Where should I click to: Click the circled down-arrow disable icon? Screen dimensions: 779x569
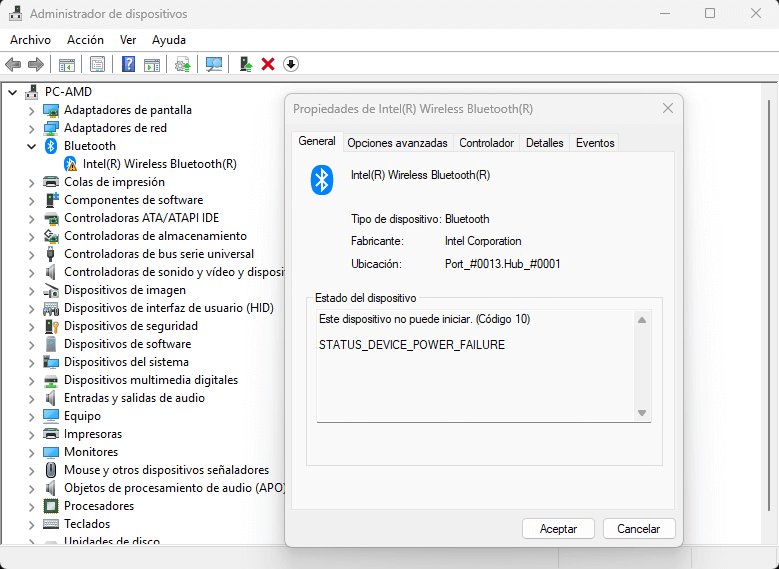291,64
